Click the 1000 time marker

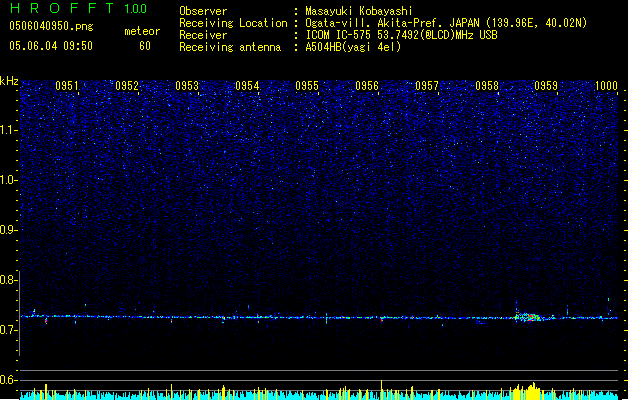coord(606,86)
